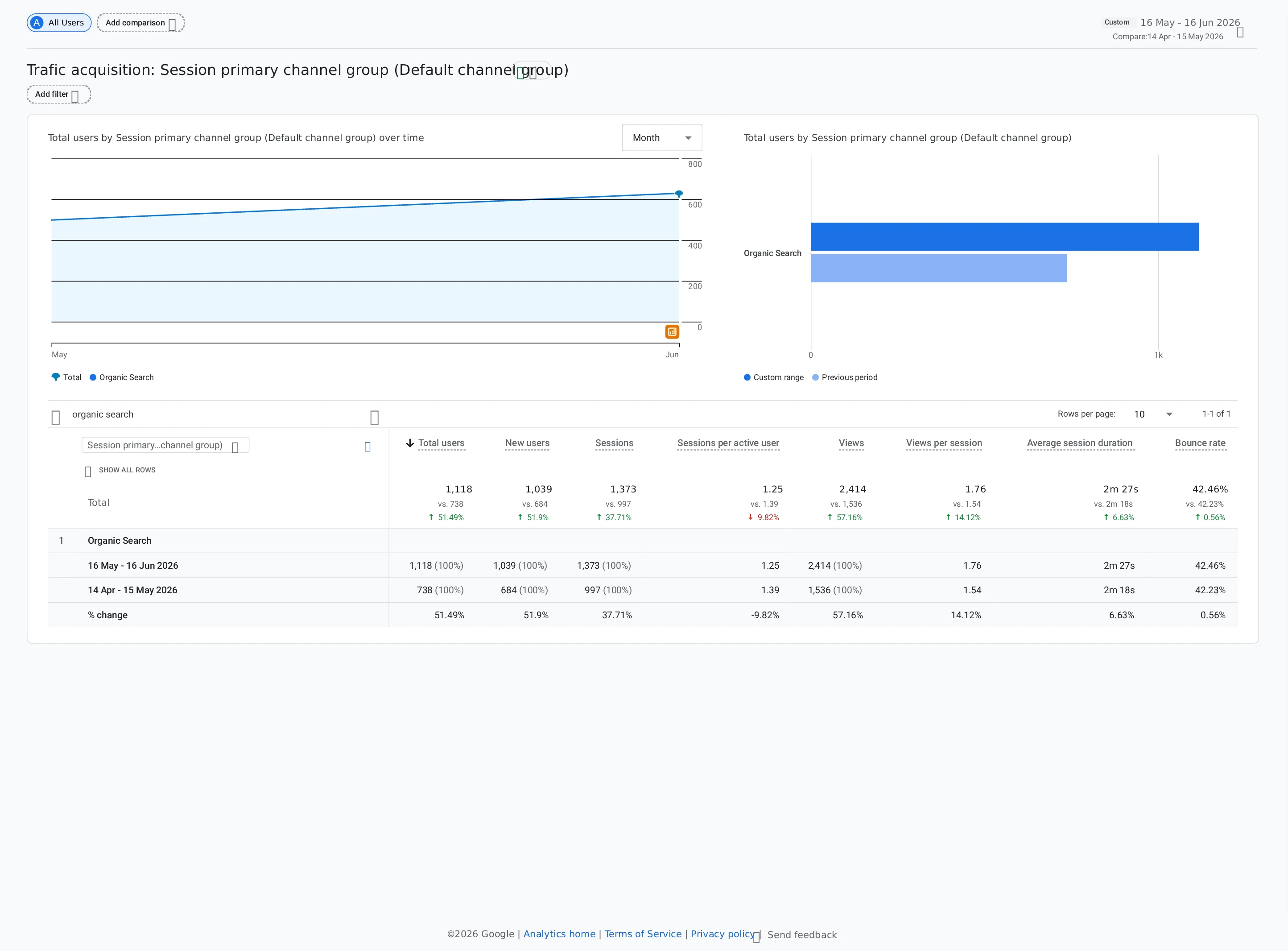
Task: Click the Bounce rate column header
Action: (1200, 442)
